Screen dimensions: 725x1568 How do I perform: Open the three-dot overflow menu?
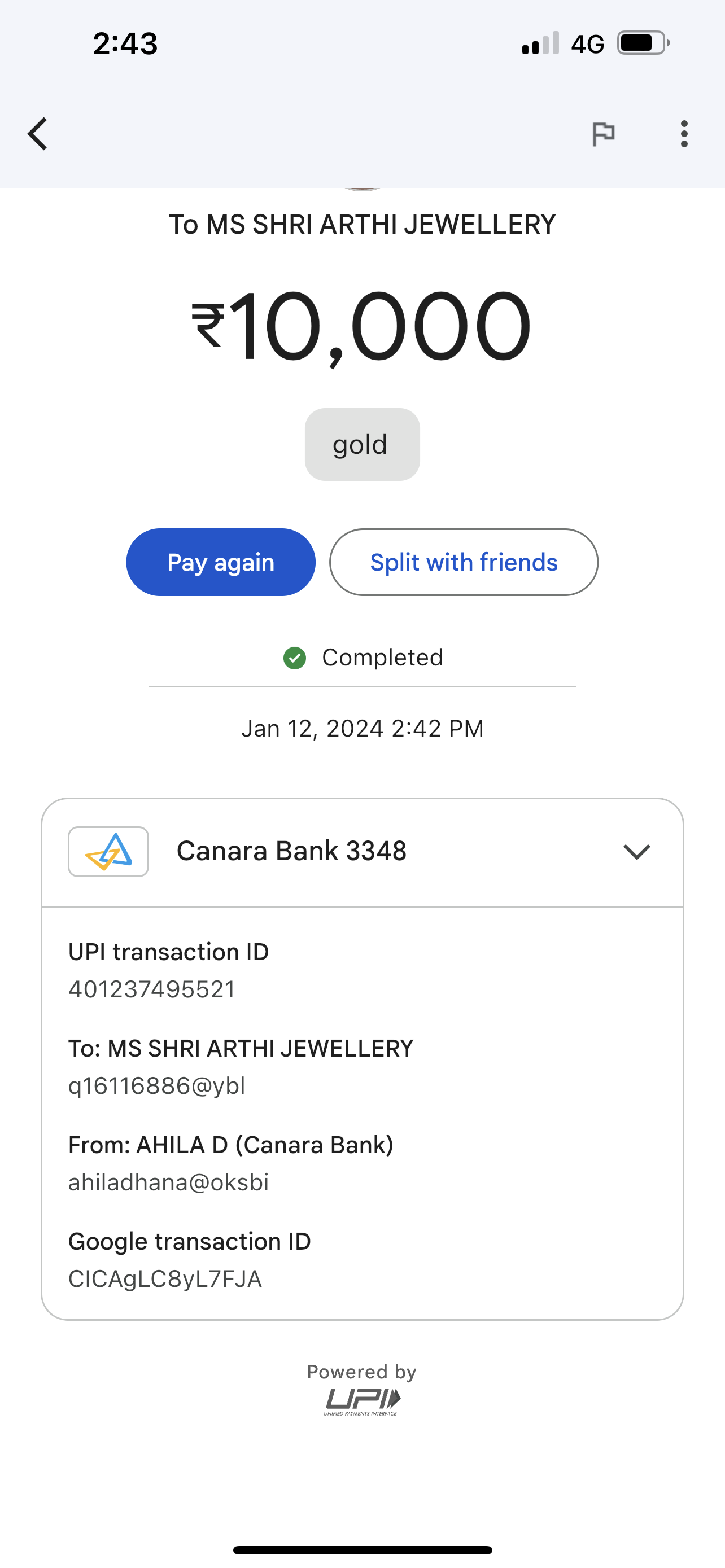tap(684, 134)
